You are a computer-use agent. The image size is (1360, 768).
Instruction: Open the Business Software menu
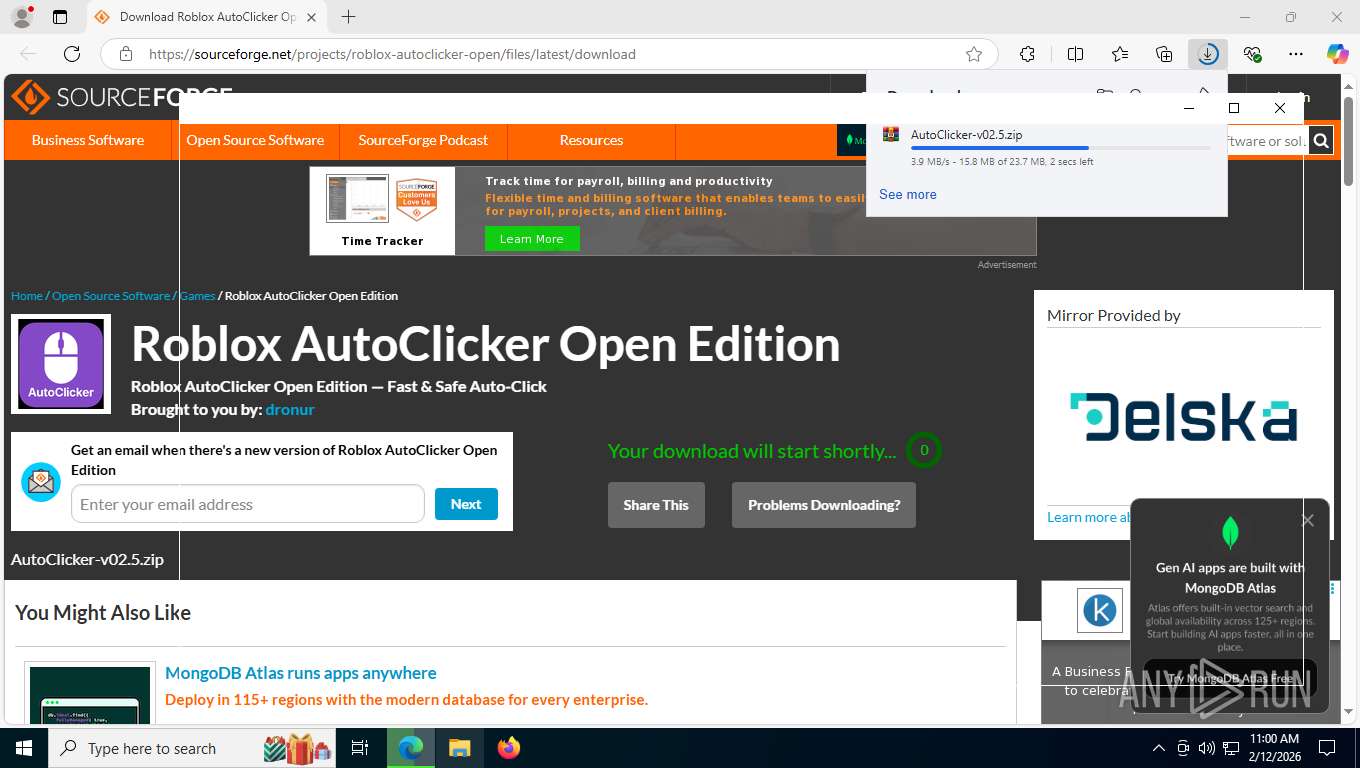pos(88,140)
